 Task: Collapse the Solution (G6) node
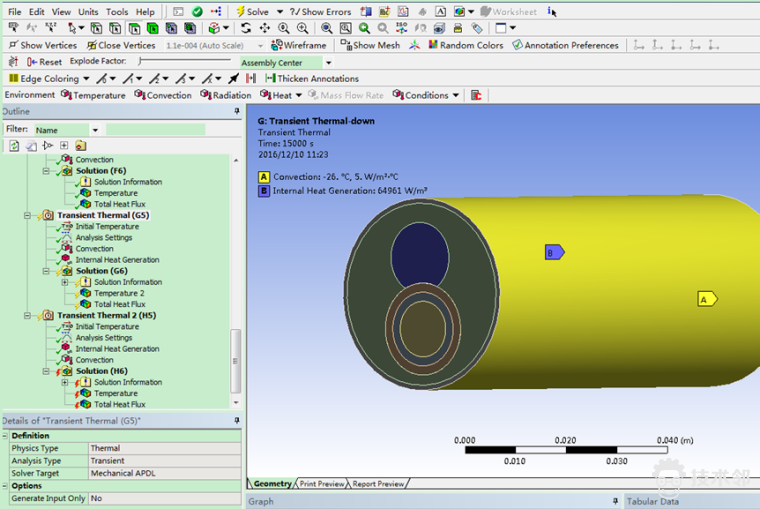coord(46,271)
